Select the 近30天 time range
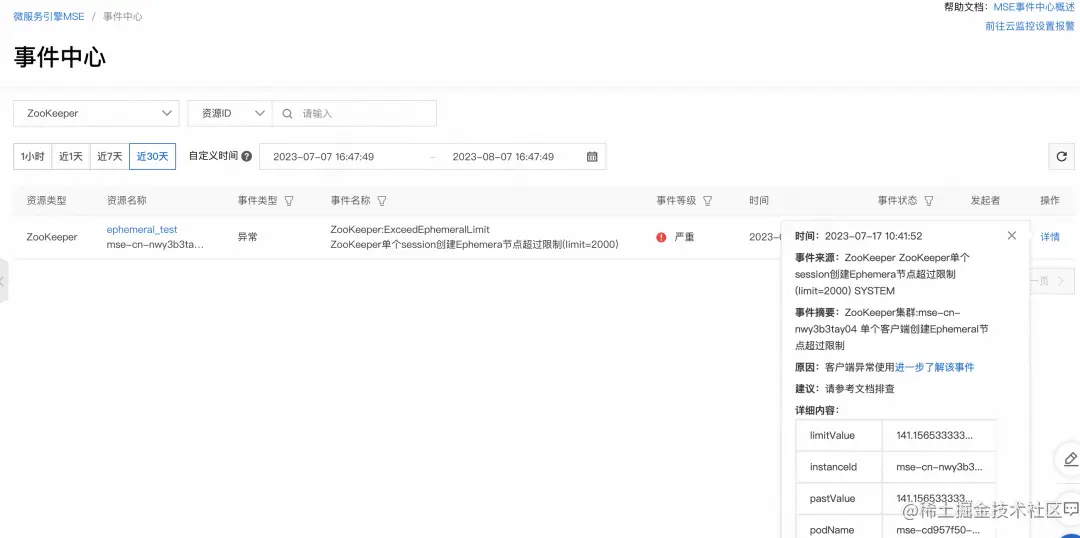This screenshot has height=538, width=1080. click(152, 156)
